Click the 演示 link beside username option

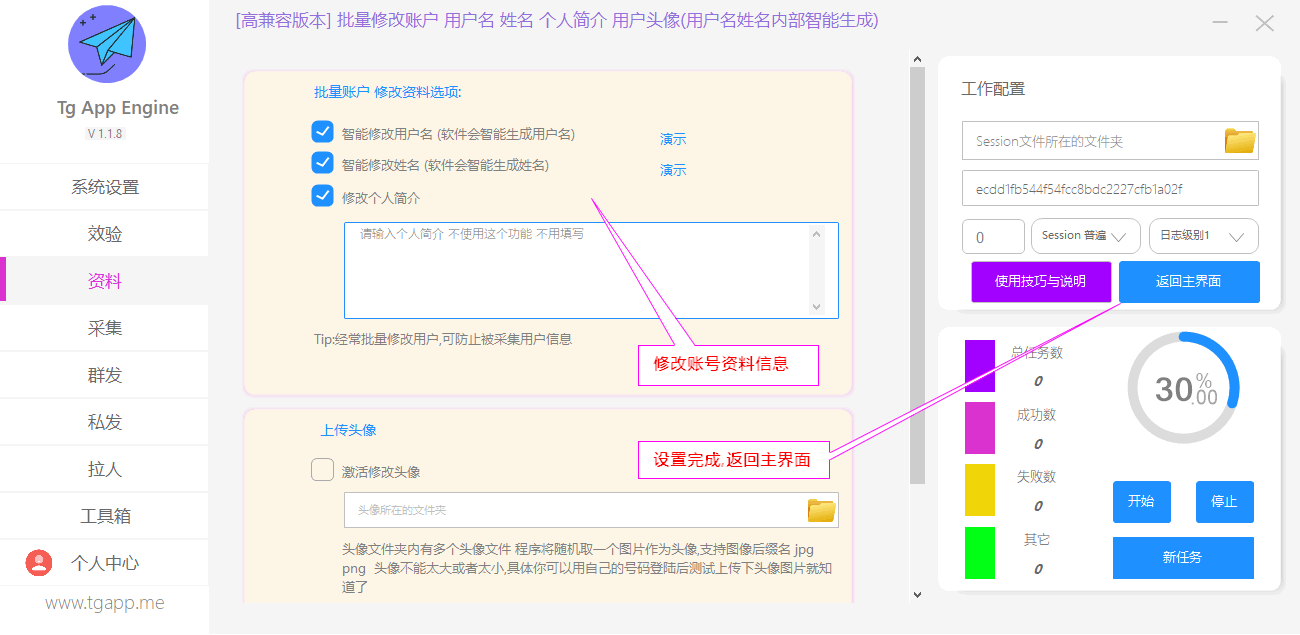(x=673, y=139)
